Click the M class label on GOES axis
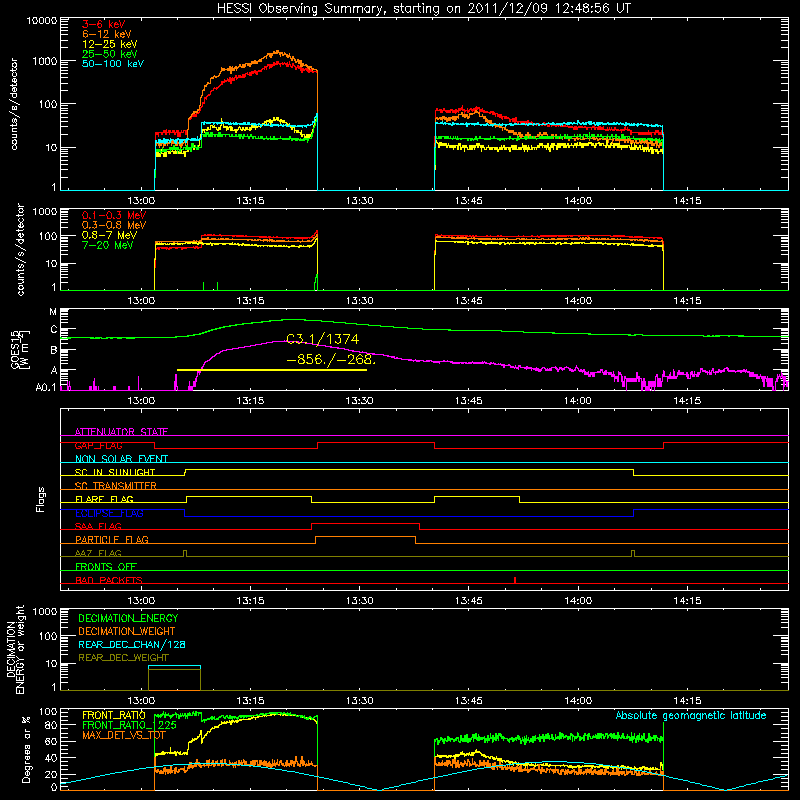 [53, 312]
